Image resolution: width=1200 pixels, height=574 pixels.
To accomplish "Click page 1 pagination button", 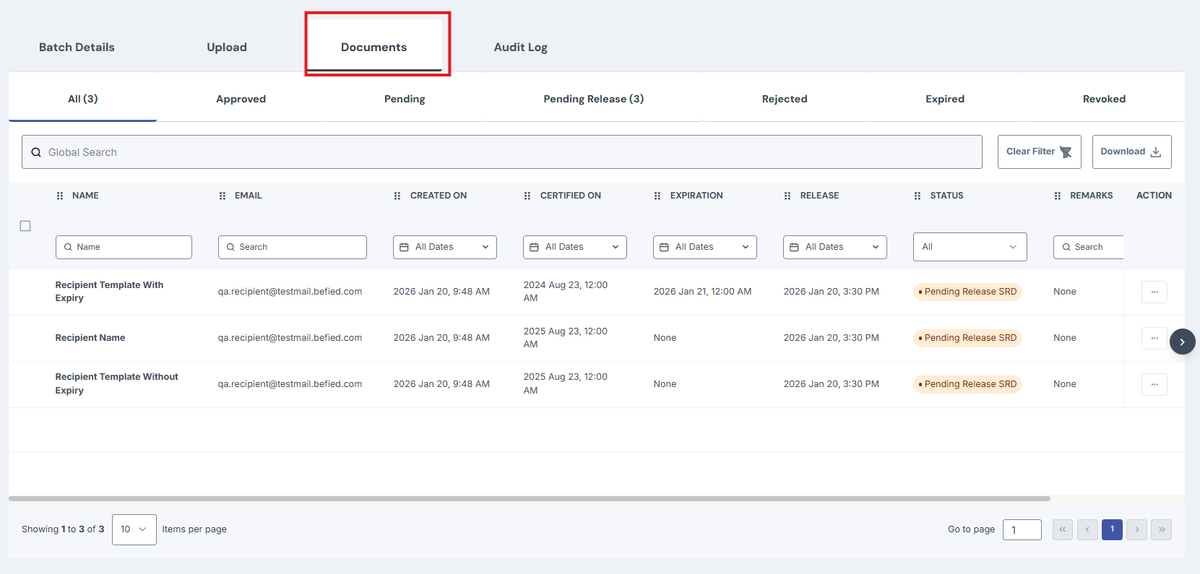I will point(1112,530).
